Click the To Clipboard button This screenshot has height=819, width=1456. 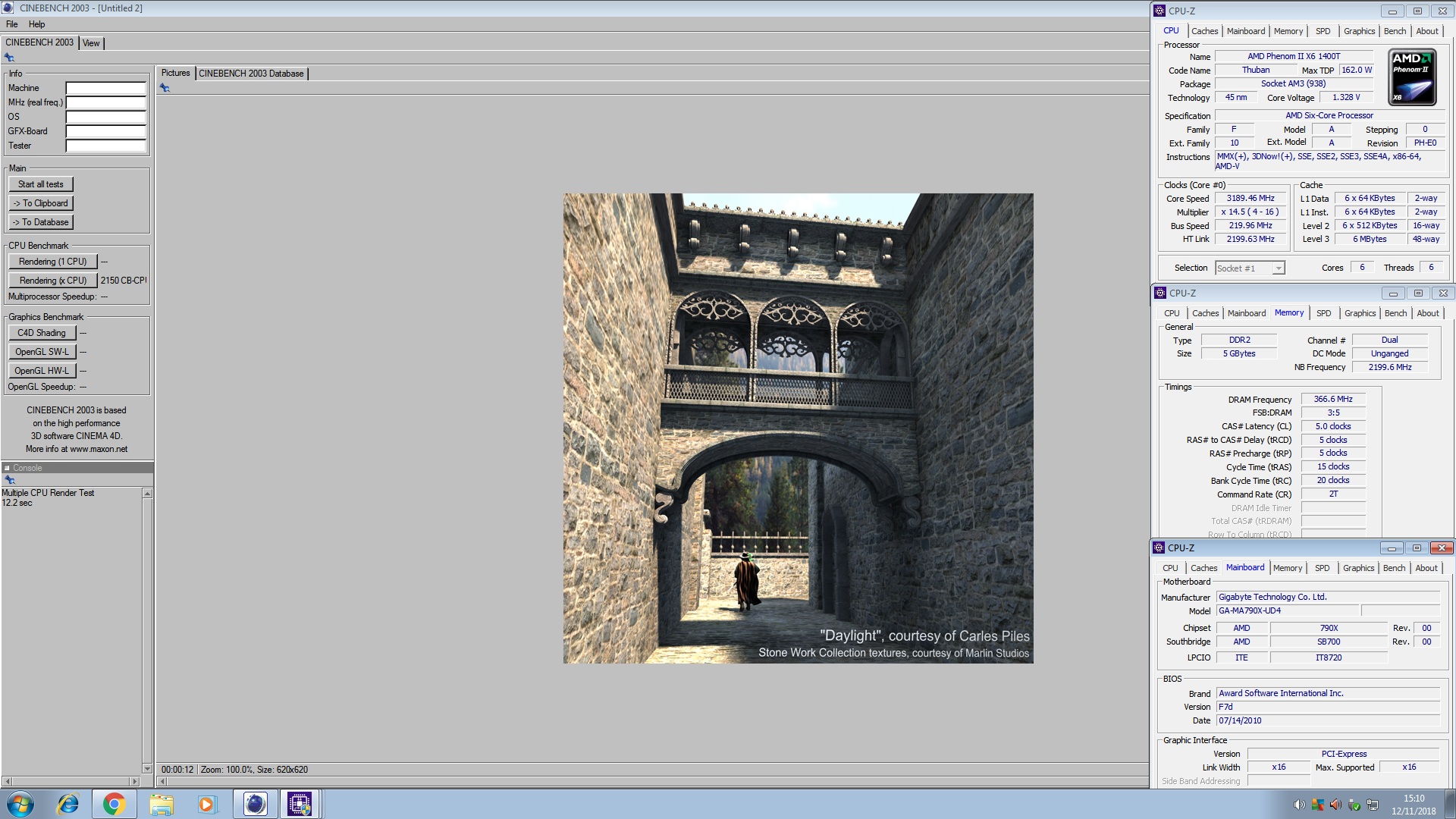[41, 203]
